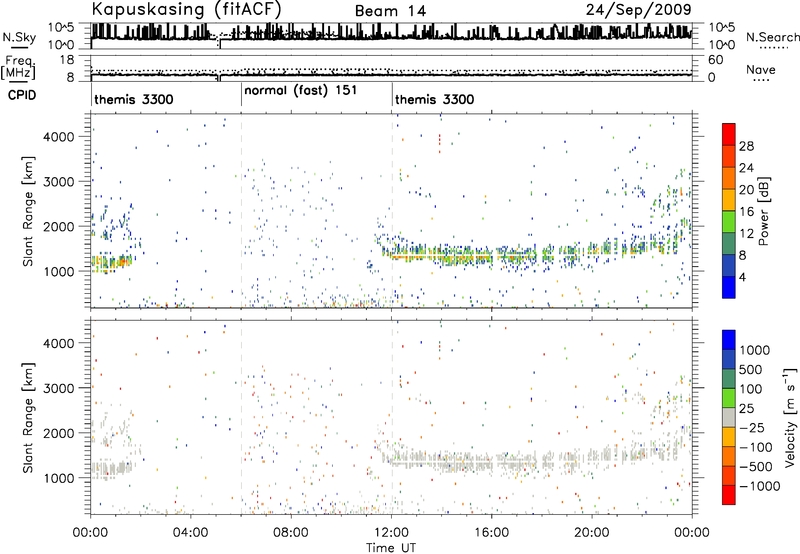Image resolution: width=800 pixels, height=554 pixels.
Task: Select the 500 tick on Velocity scale
Action: 751,370
